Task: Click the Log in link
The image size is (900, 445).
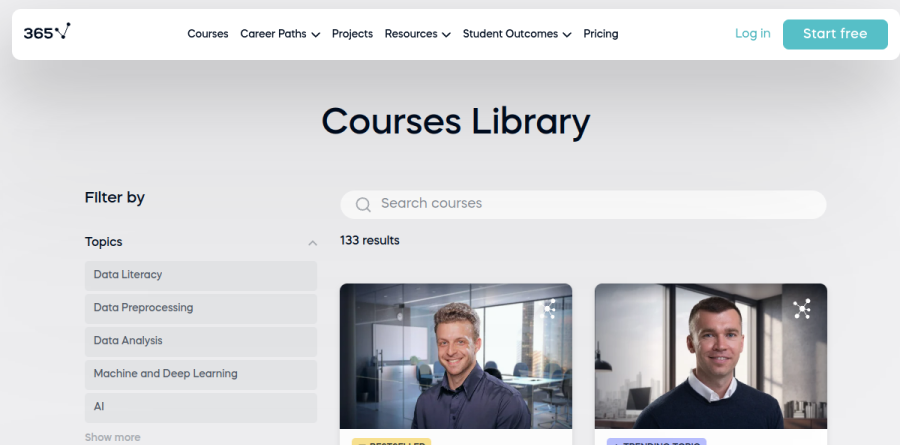Action: pos(752,33)
